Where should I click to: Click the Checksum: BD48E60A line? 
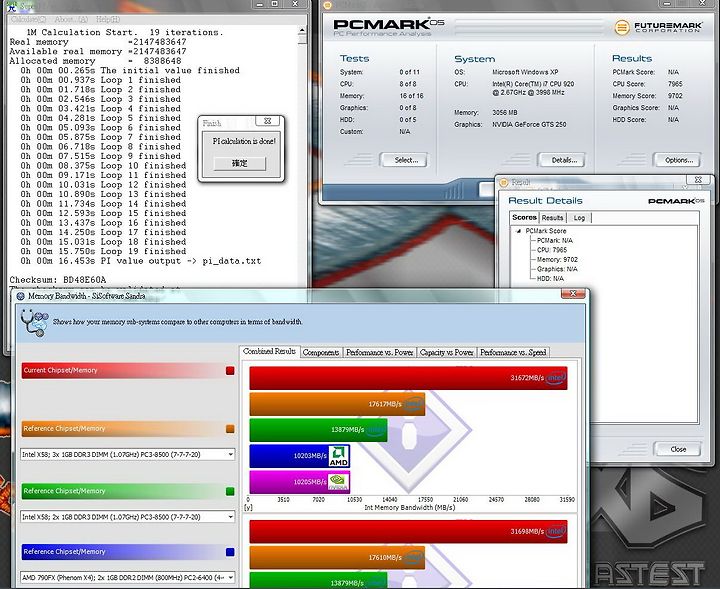[x=58, y=280]
